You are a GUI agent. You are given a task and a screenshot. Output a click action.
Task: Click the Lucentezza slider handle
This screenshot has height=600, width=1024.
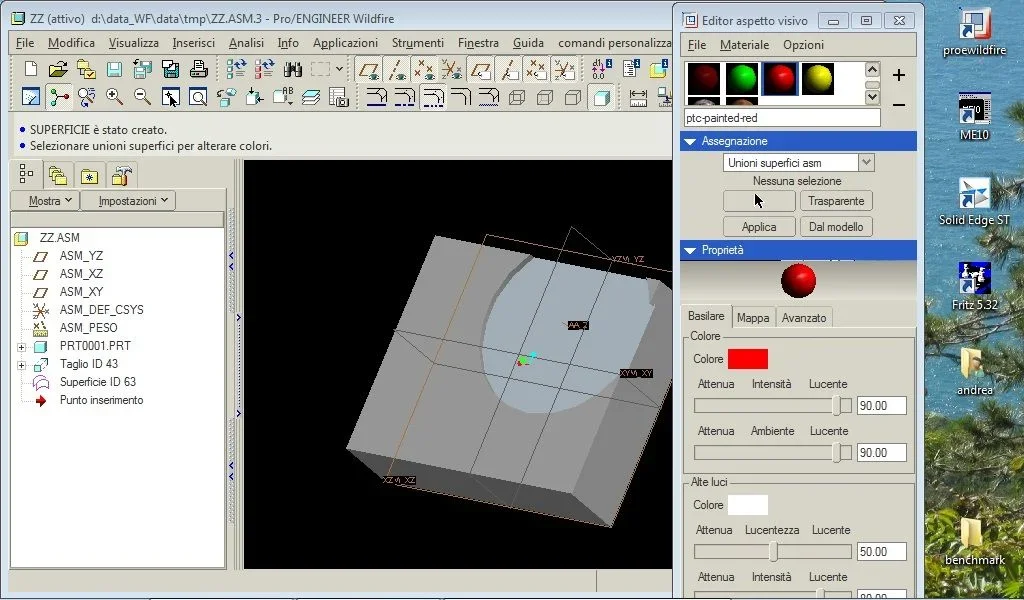[x=773, y=552]
